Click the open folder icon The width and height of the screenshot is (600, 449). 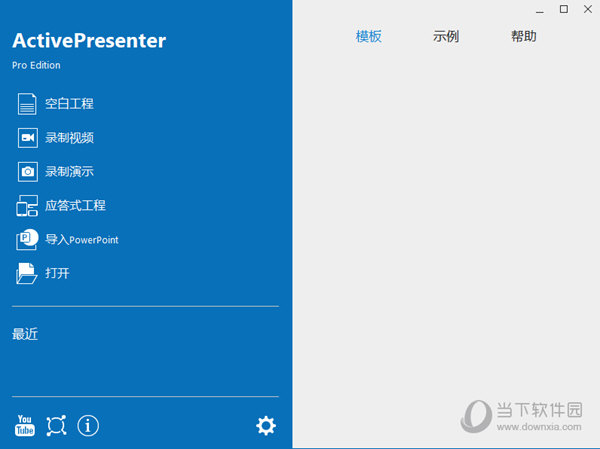click(x=27, y=273)
